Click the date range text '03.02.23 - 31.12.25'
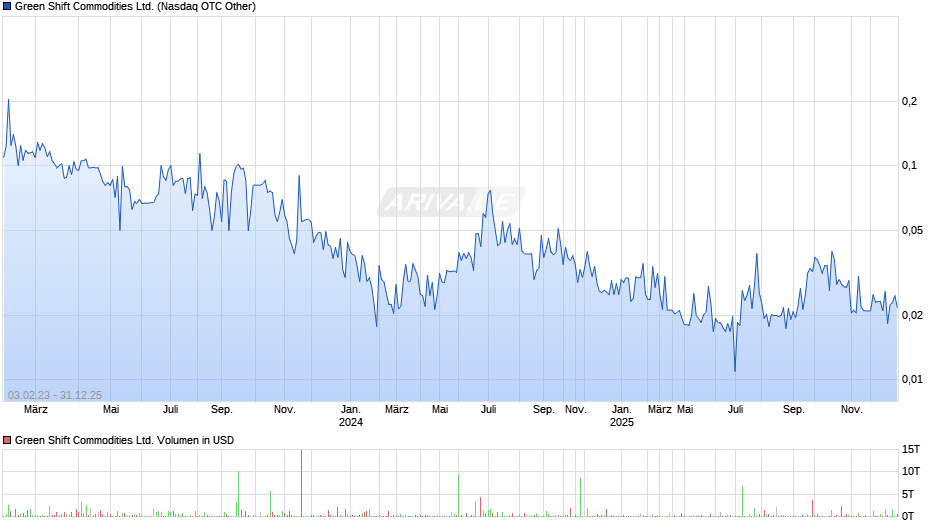This screenshot has width=940, height=526. tap(55, 395)
